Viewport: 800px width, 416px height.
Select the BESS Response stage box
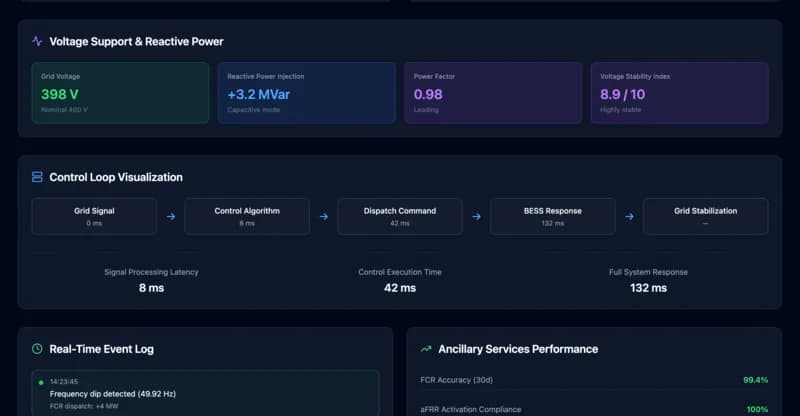[x=553, y=216]
